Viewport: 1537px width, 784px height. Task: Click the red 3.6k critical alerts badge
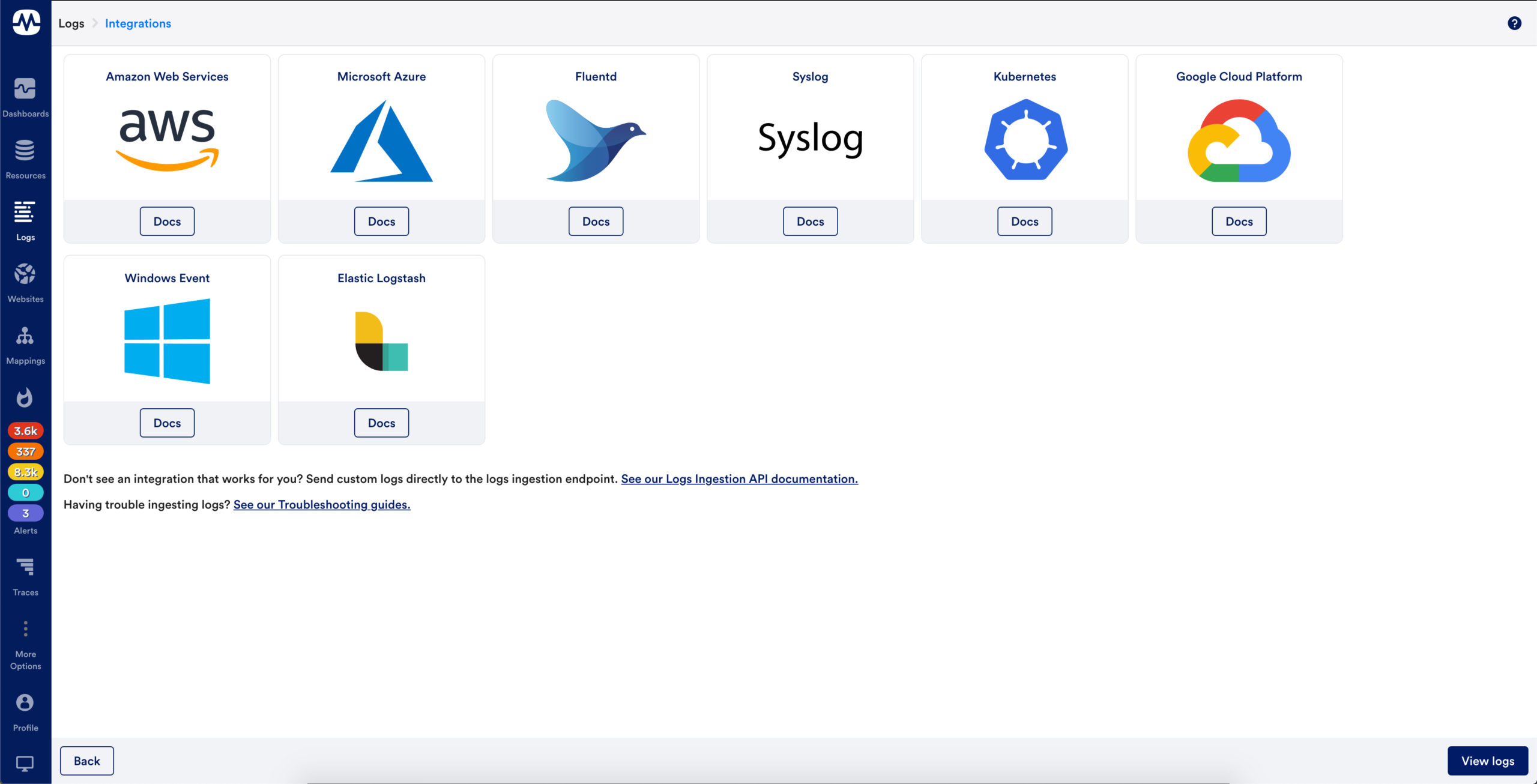point(25,431)
